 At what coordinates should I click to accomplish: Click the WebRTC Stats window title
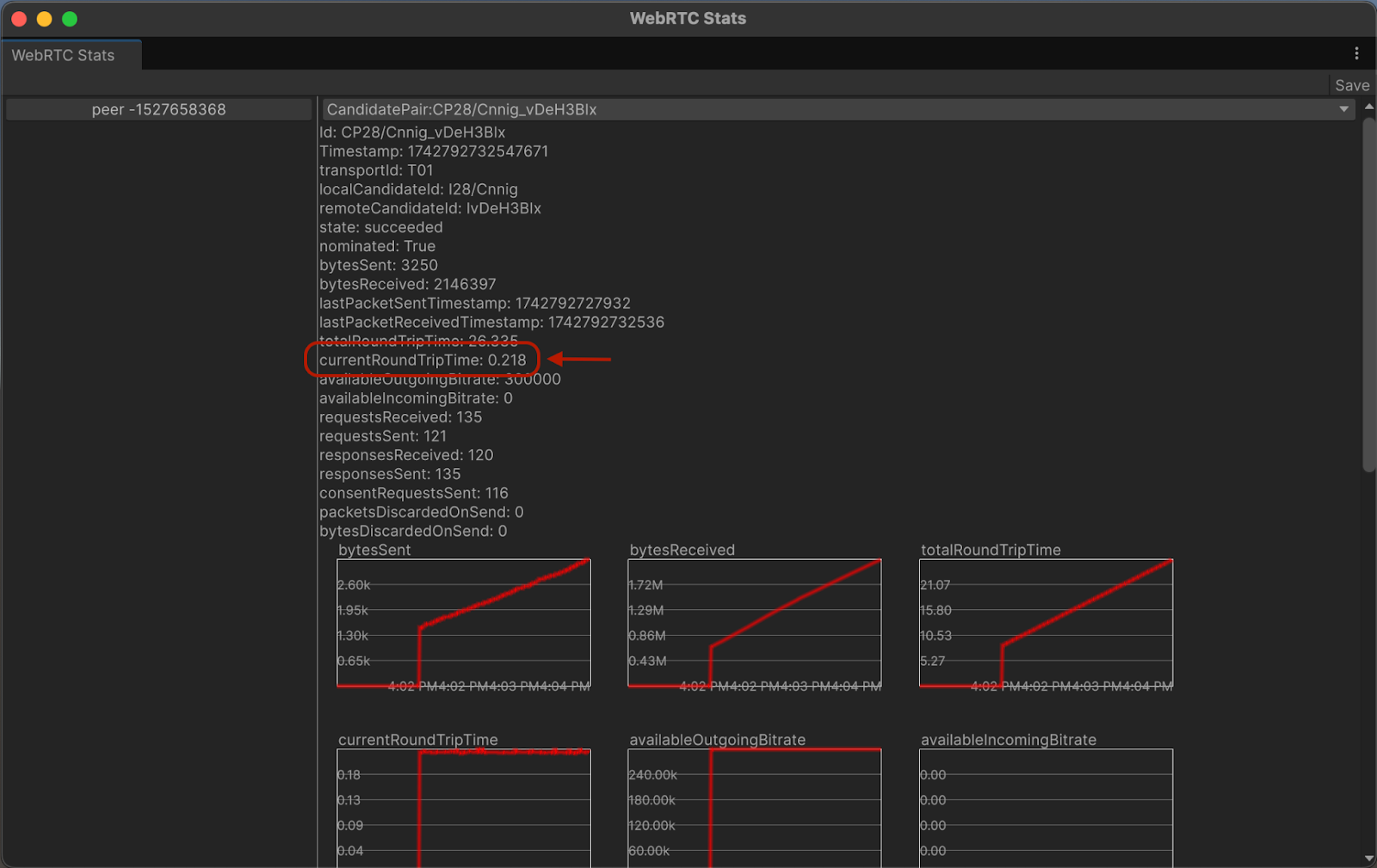point(688,18)
